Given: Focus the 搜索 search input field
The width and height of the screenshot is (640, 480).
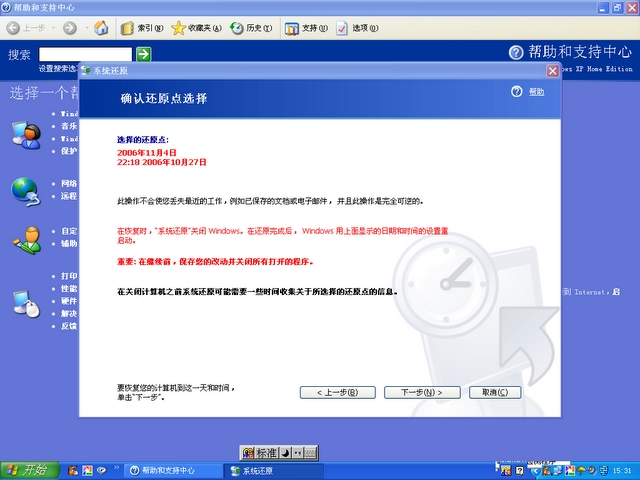Looking at the screenshot, I should [85, 54].
